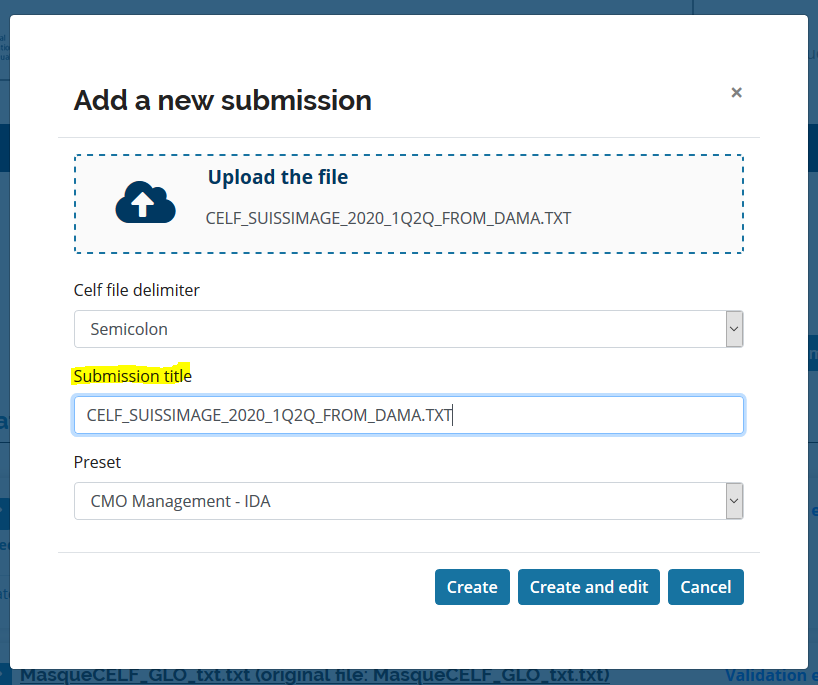Viewport: 818px width, 685px height.
Task: Open the Celf file delimiter dropdown
Action: pyautogui.click(x=400, y=329)
